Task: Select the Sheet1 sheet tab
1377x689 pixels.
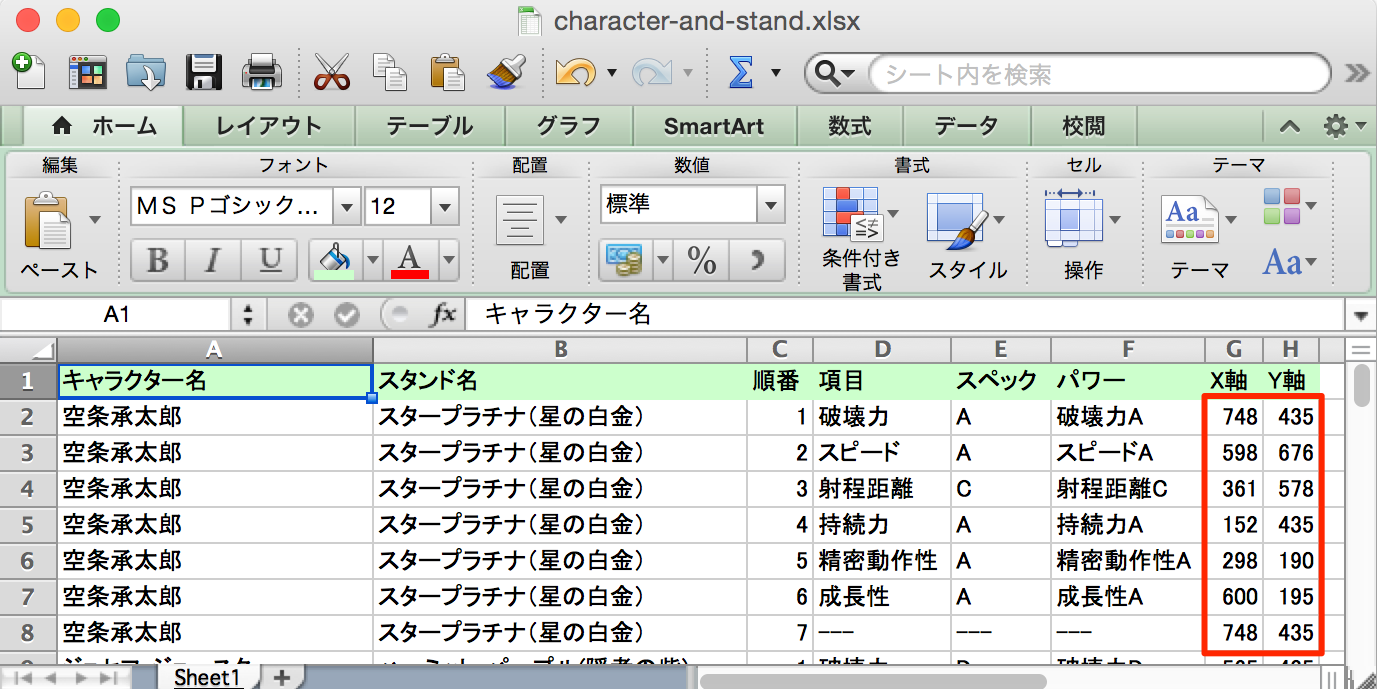Action: 208,677
